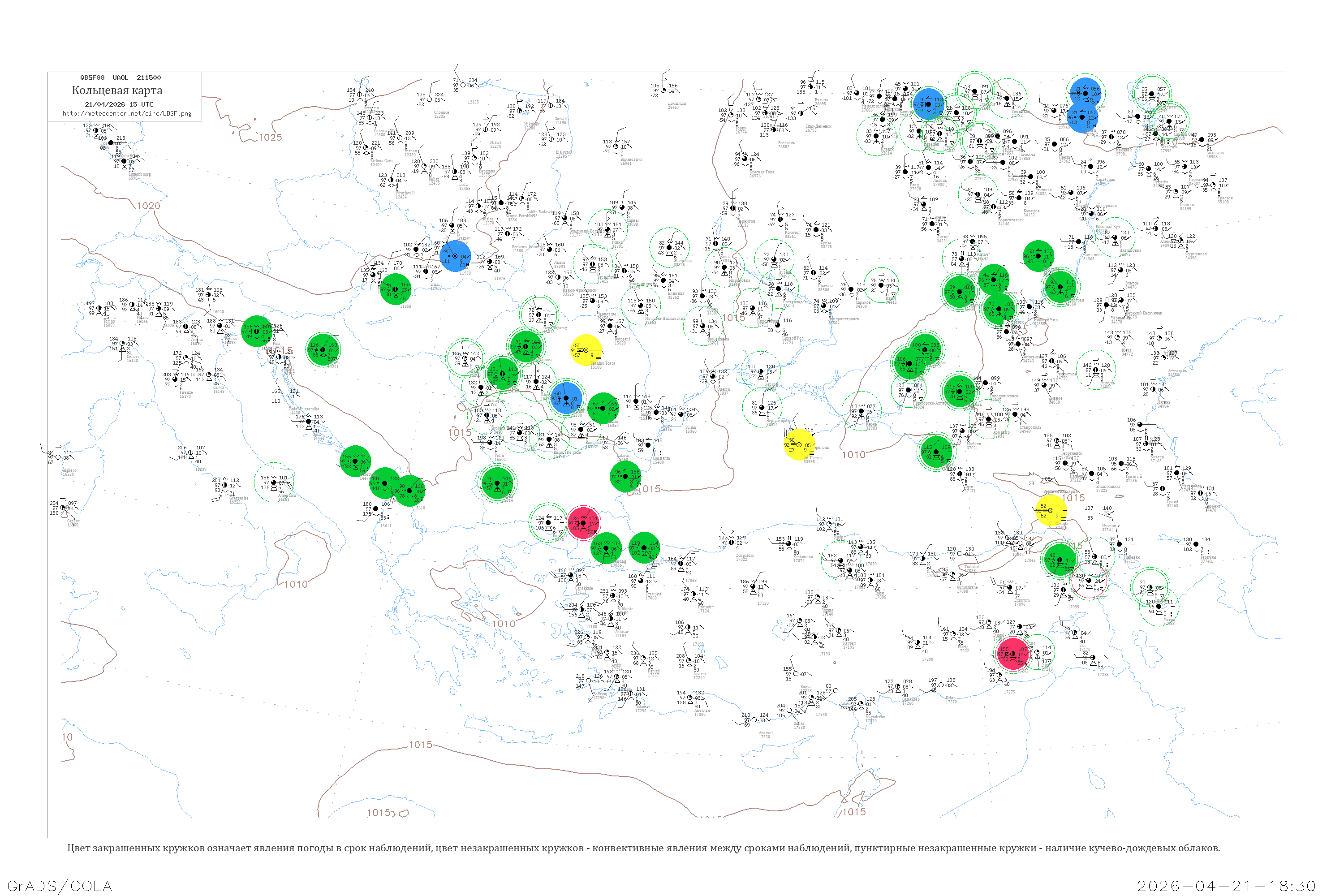Click the Одесса station plot
Viewport: 1344px width, 896px height.
[713, 377]
